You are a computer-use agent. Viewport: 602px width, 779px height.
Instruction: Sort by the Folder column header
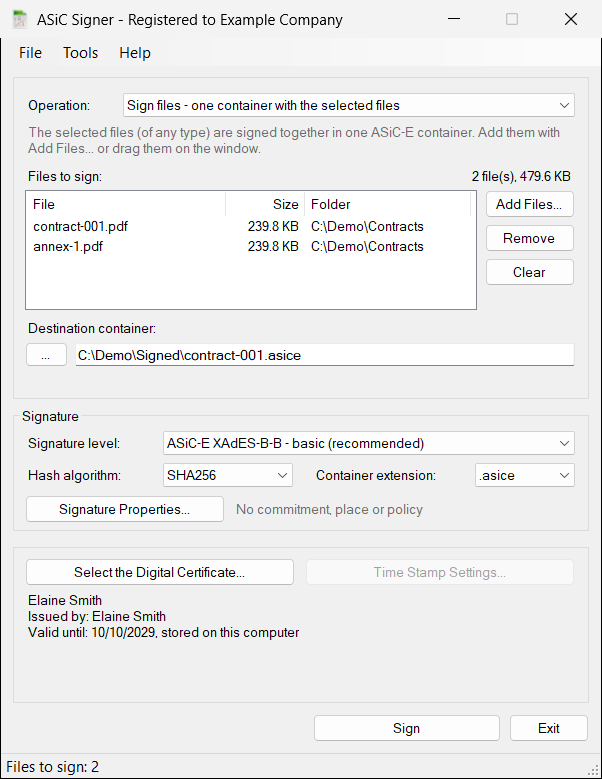[x=387, y=204]
